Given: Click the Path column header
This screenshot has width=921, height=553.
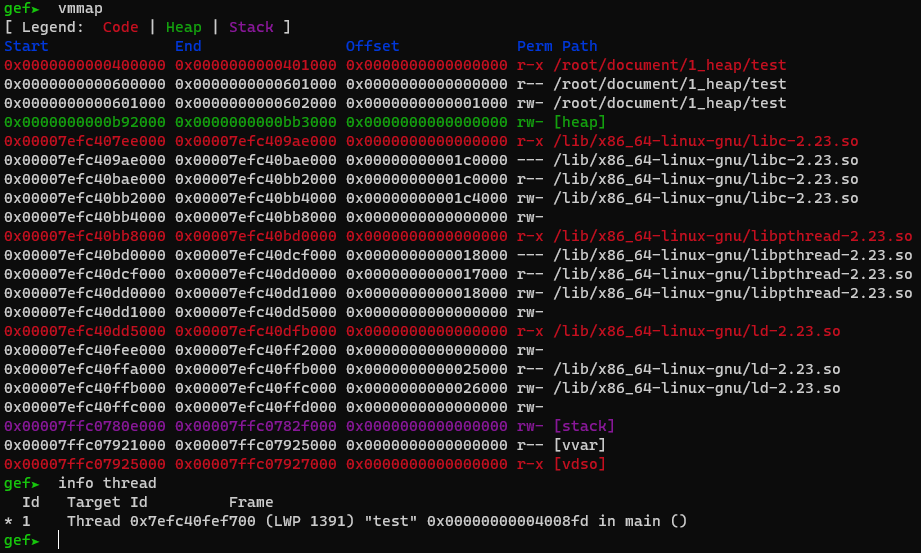Looking at the screenshot, I should coord(580,46).
